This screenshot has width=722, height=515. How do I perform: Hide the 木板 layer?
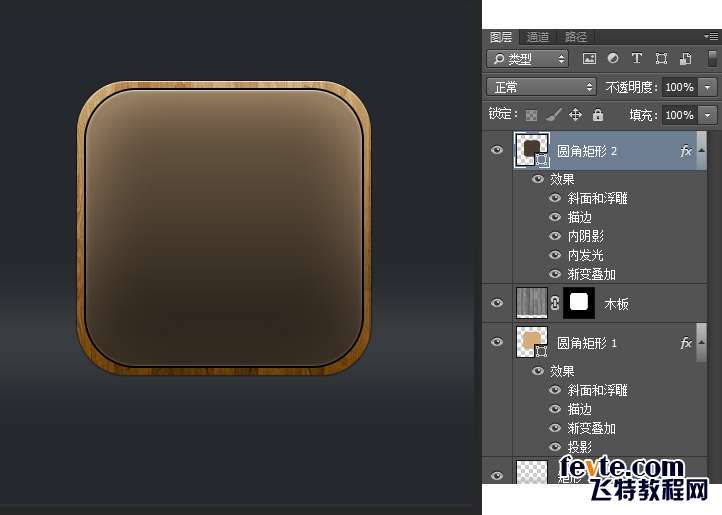(497, 303)
